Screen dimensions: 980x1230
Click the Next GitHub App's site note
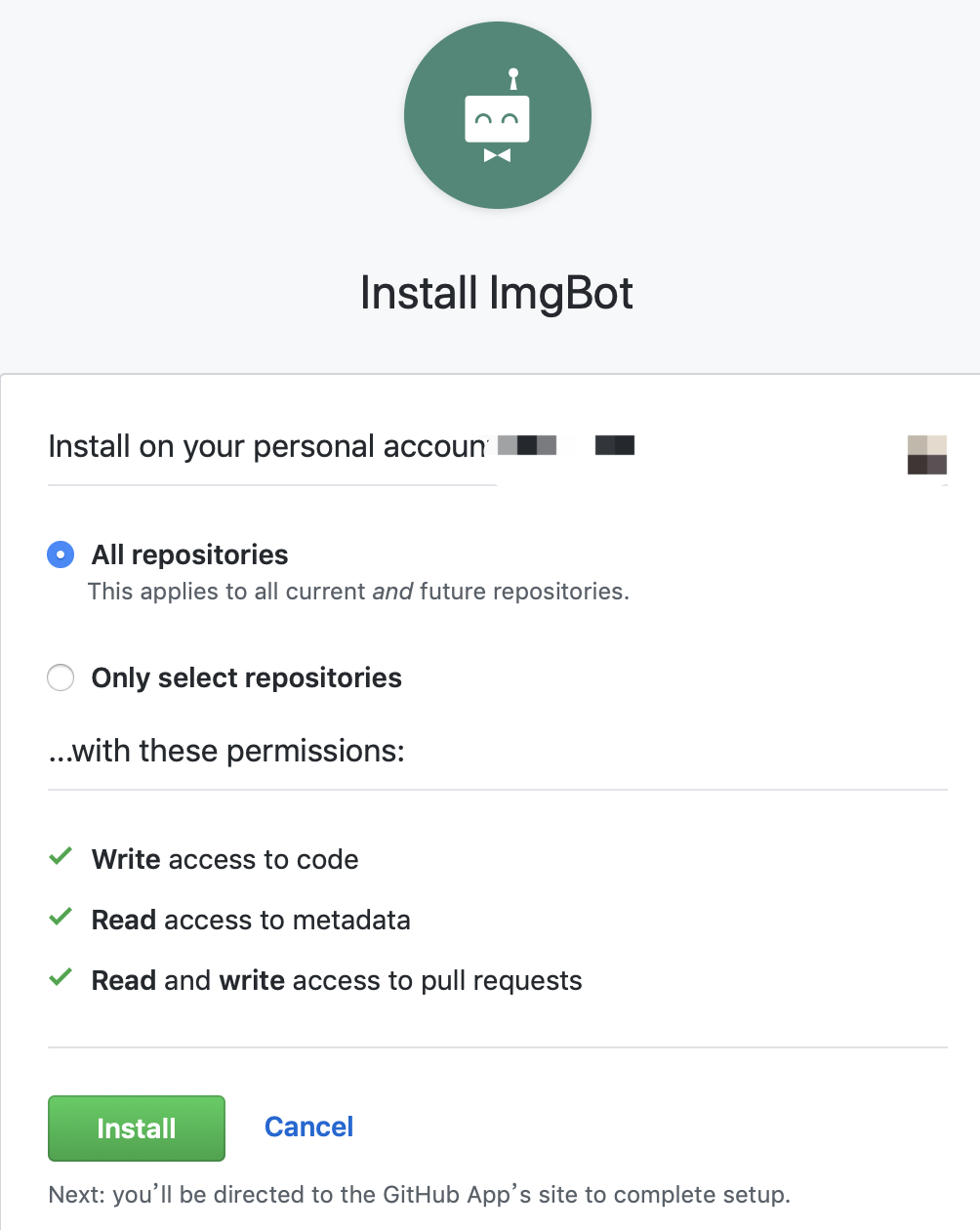coord(419,1195)
